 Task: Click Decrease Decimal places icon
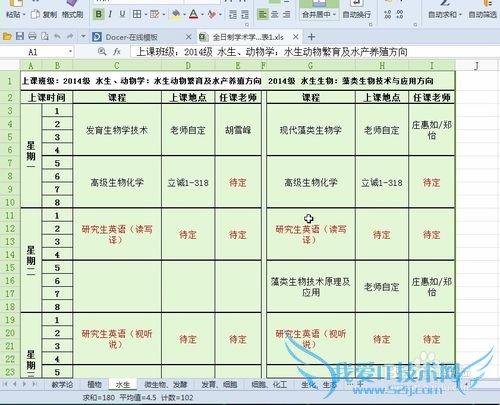coord(400,14)
